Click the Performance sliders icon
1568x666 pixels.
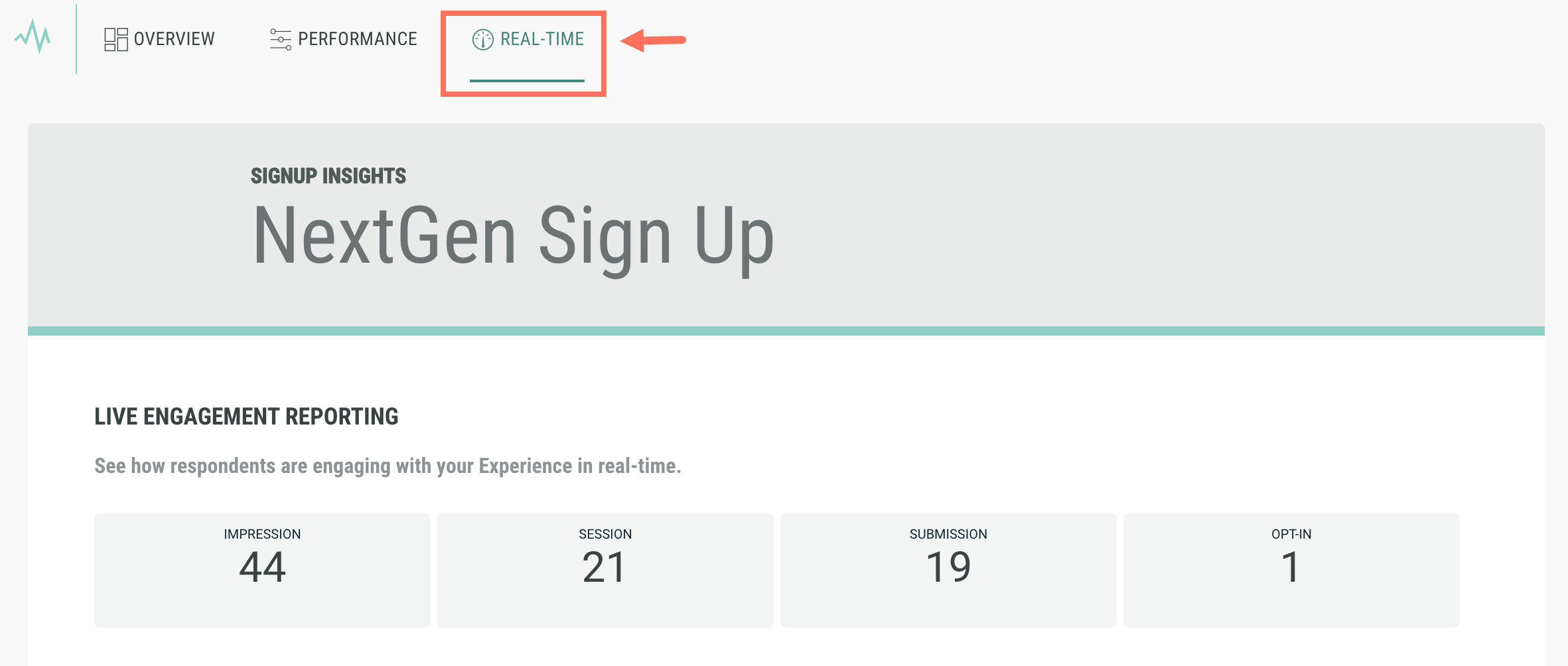tap(280, 39)
